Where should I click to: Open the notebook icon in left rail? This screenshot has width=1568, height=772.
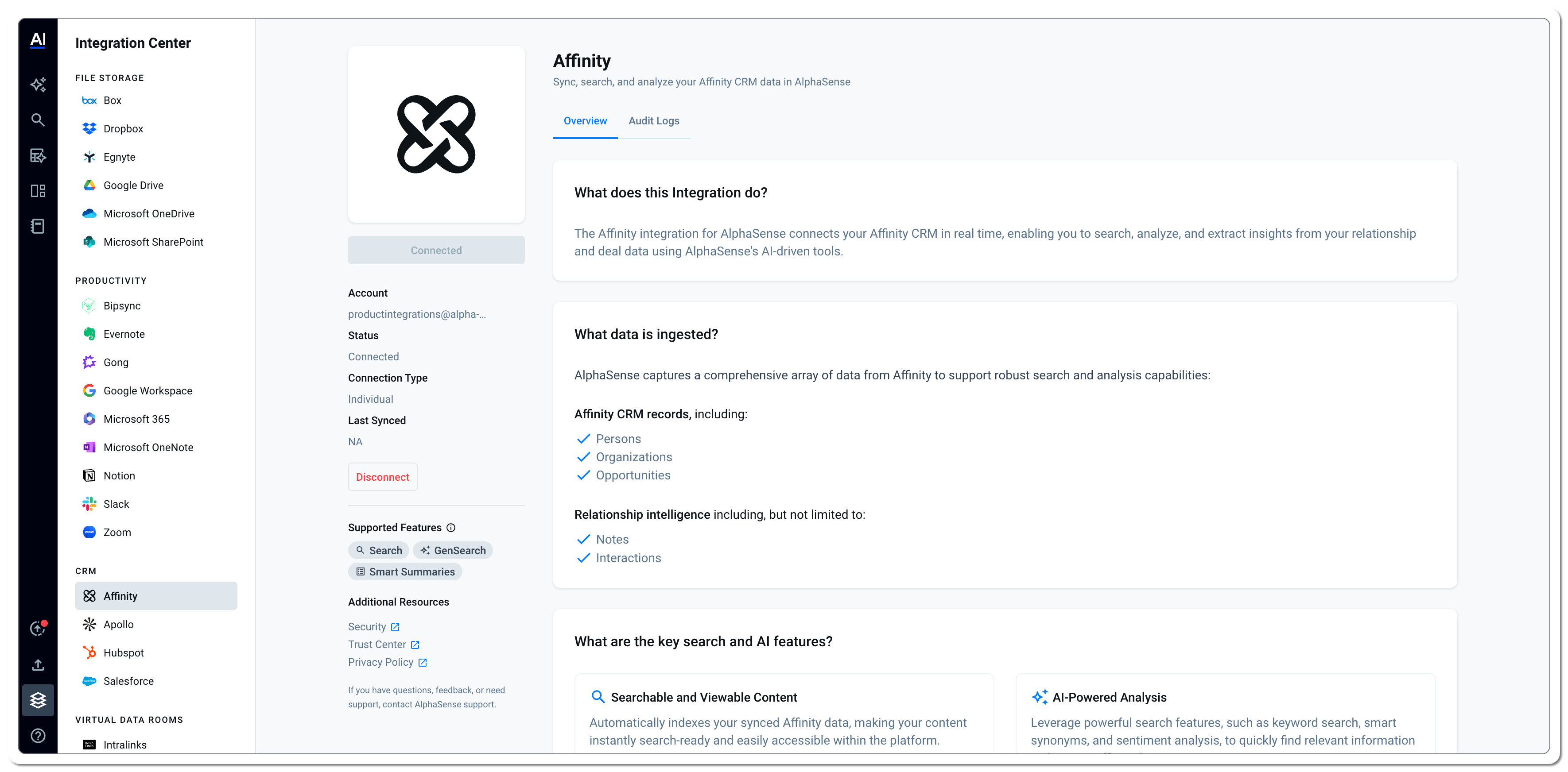(38, 226)
